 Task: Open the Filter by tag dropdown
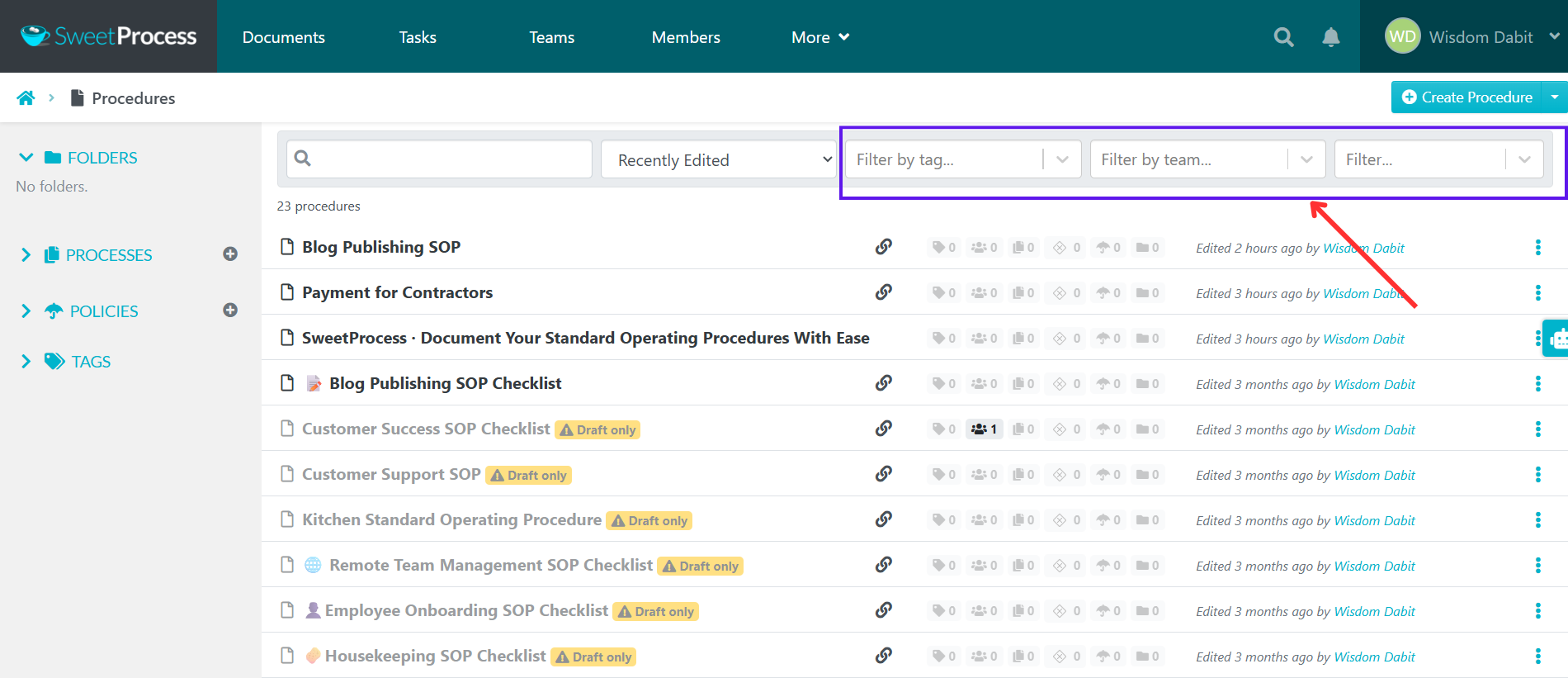[x=963, y=159]
